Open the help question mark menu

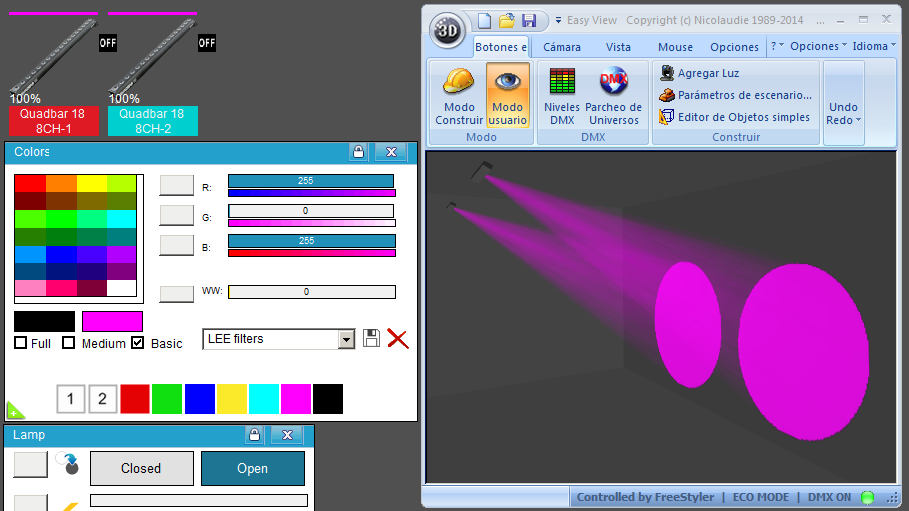point(777,46)
